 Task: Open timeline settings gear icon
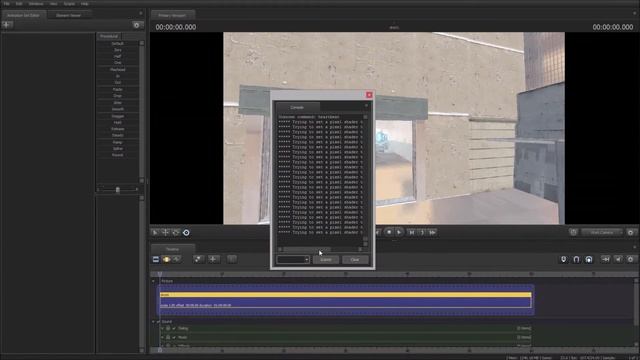coord(631,259)
